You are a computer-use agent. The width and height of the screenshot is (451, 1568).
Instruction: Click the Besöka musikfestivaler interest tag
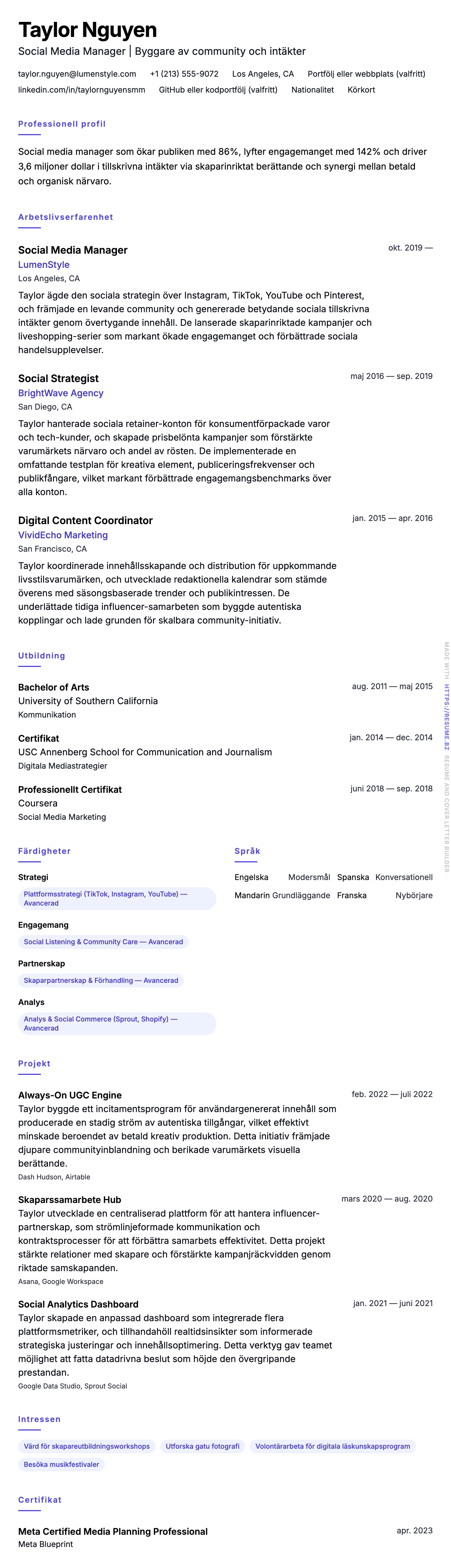pos(61,1465)
